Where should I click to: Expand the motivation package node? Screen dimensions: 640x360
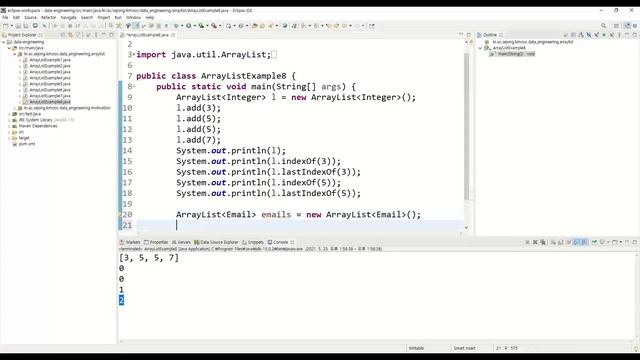pyautogui.click(x=15, y=108)
